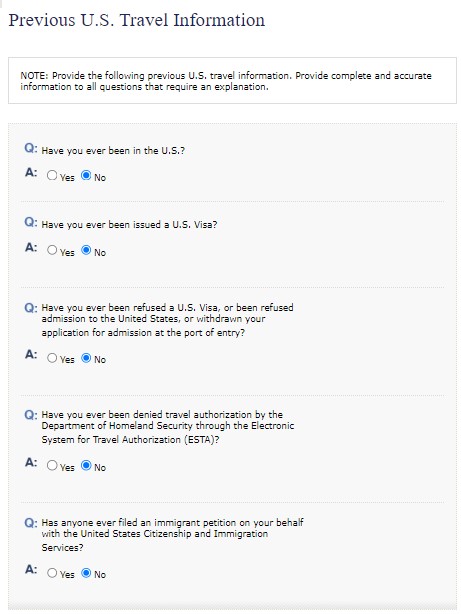The image size is (461, 614).
Task: Click the Previous U.S. Travel Information heading
Action: click(137, 20)
